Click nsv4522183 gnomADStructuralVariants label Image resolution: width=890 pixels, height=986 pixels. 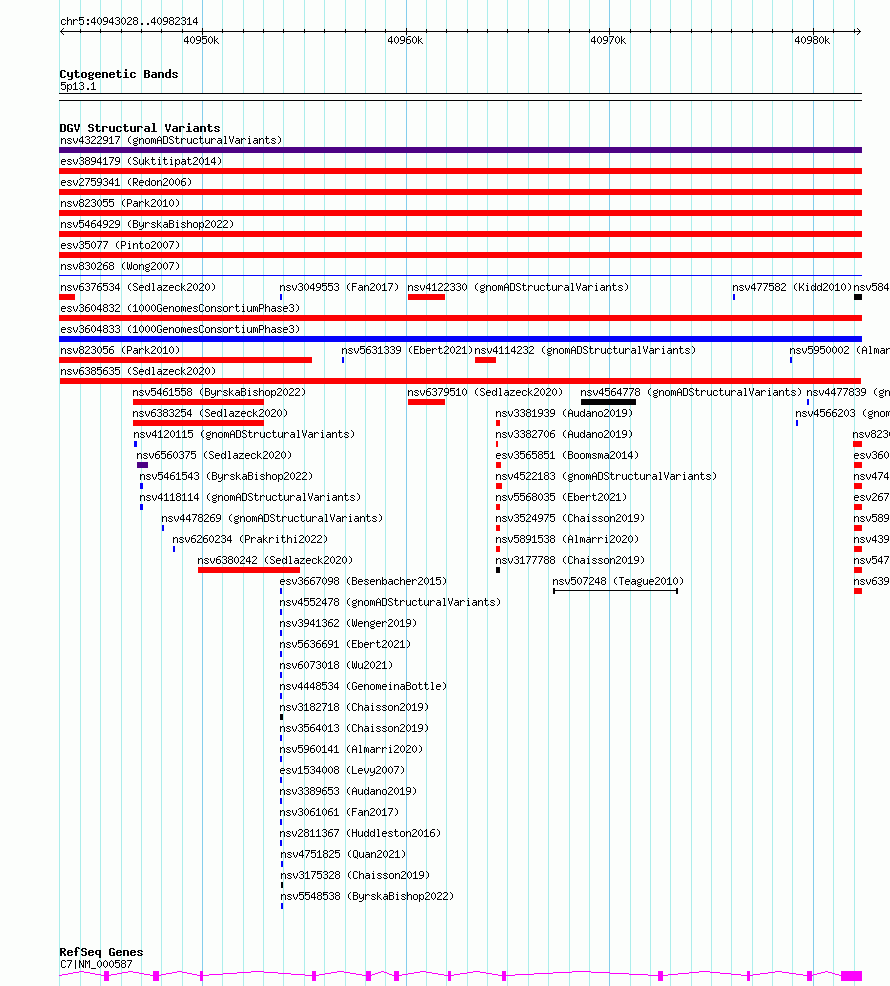pos(606,477)
